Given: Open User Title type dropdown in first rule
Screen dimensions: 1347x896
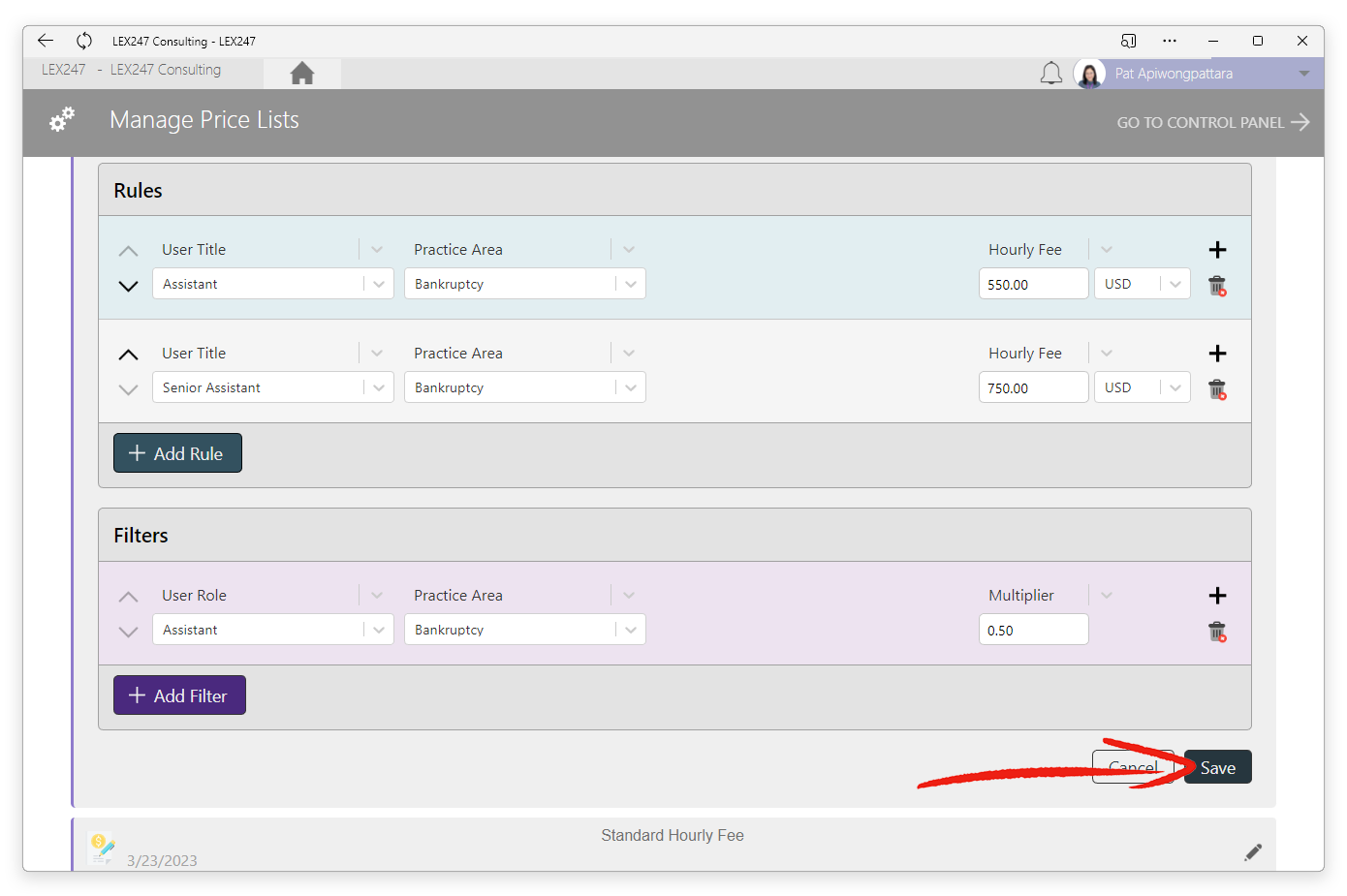Looking at the screenshot, I should [x=377, y=250].
